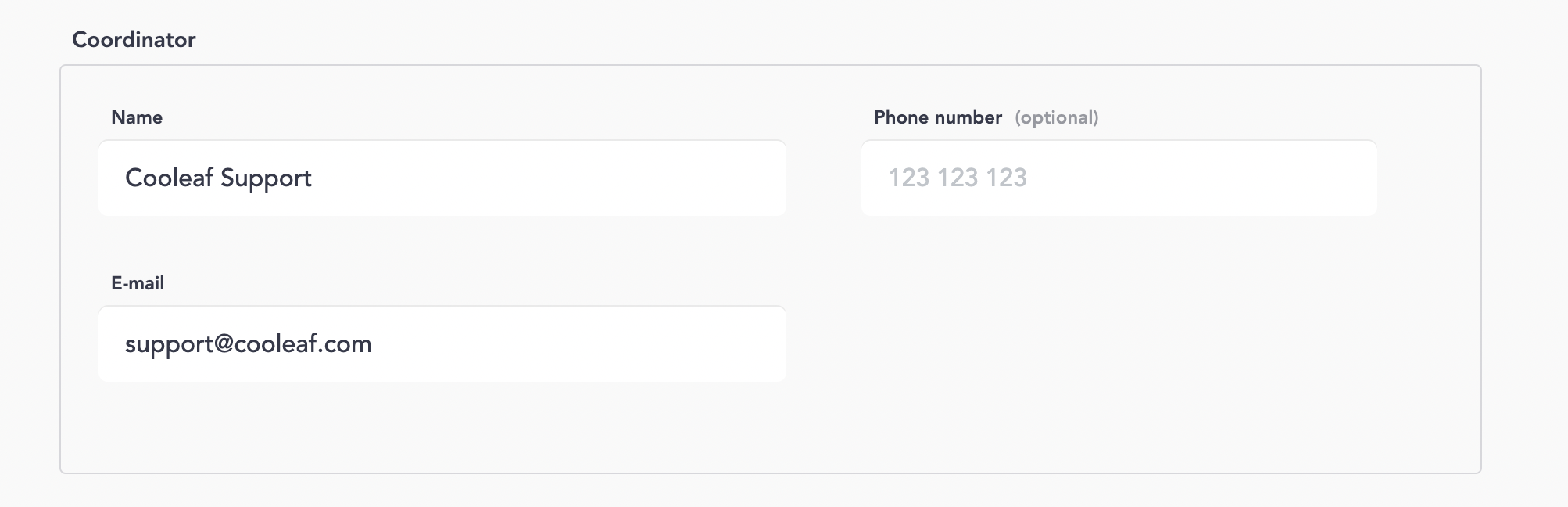Select the E-mail input field
Viewport: 1568px width, 507px height.
[x=442, y=344]
